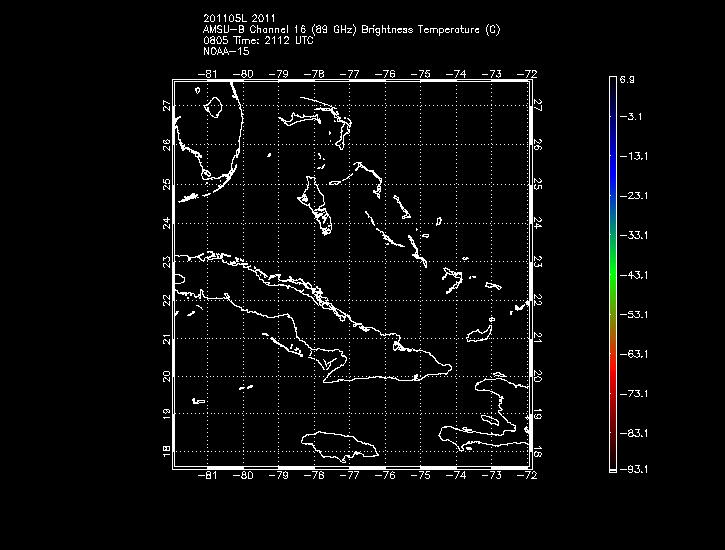Click the "-73.1" color bar label
Image resolution: width=725 pixels, height=550 pixels.
(634, 394)
